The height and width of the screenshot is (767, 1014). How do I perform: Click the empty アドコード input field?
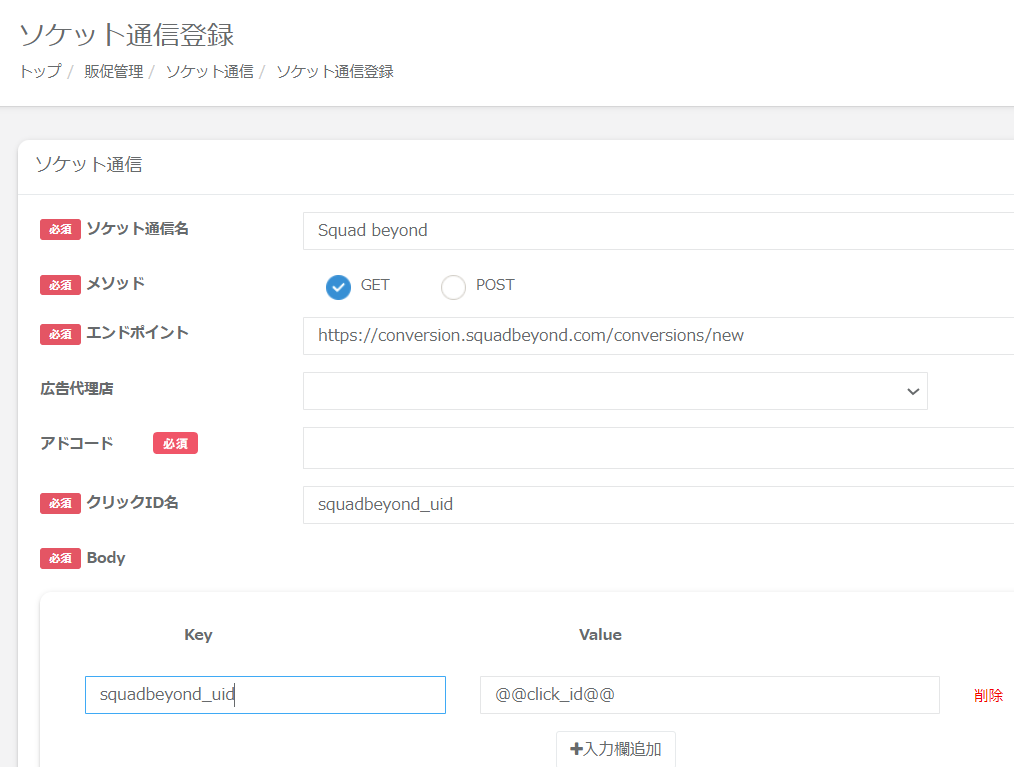tap(658, 448)
